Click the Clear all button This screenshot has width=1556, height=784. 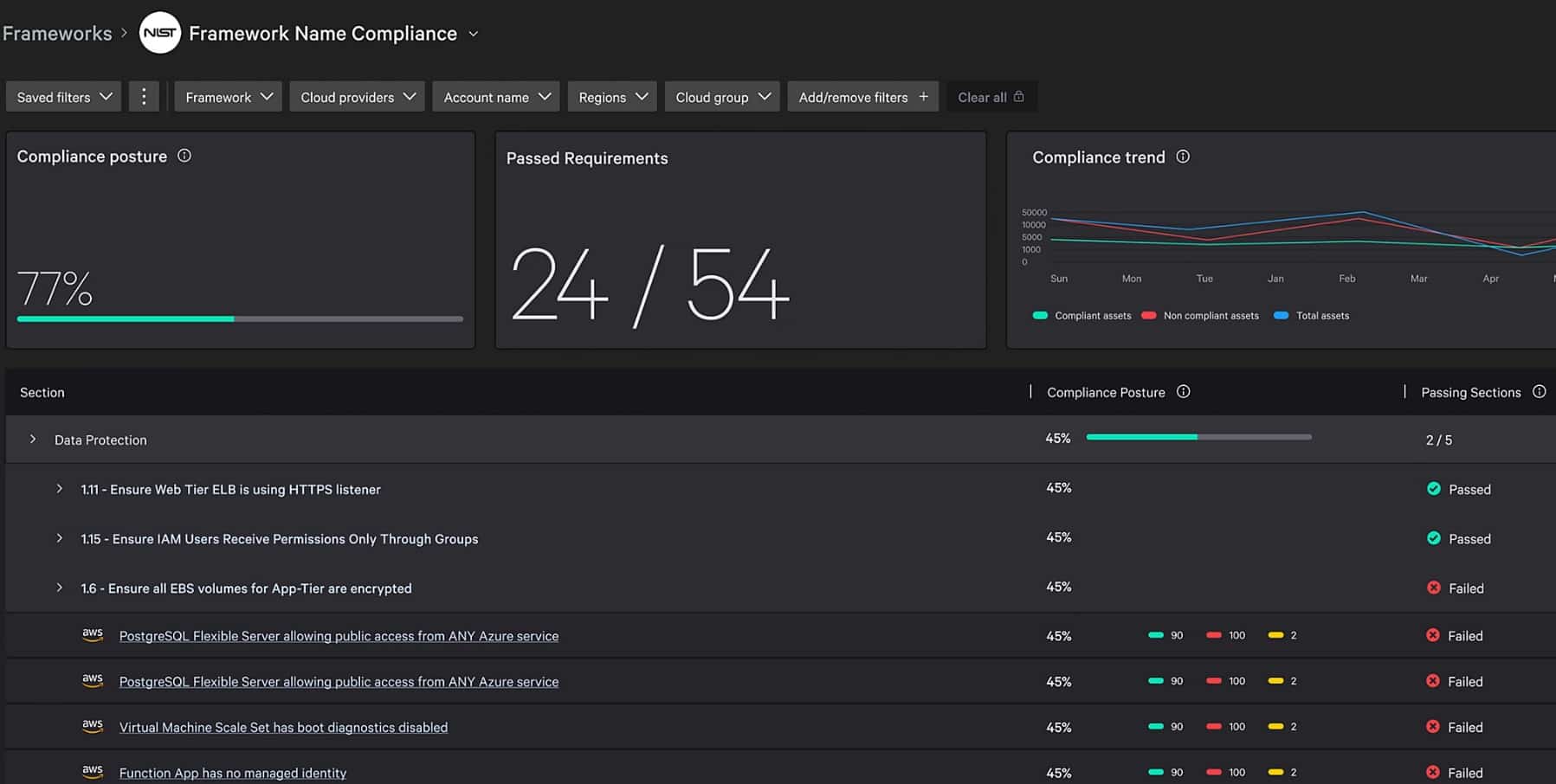[x=991, y=97]
